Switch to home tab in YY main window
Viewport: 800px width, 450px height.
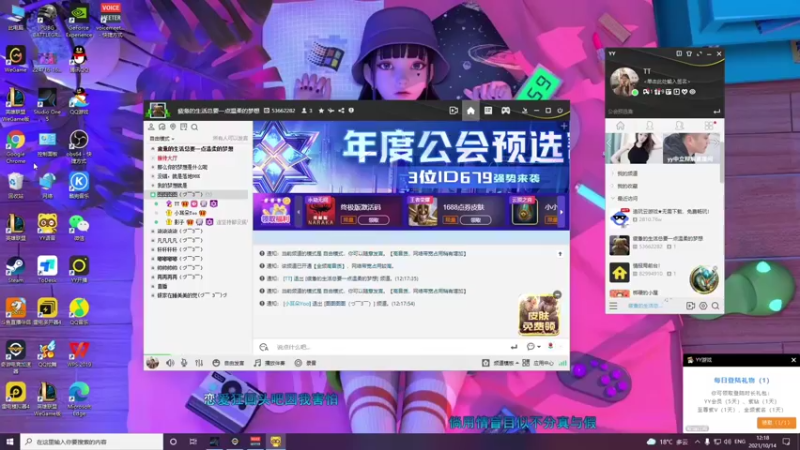(620, 126)
